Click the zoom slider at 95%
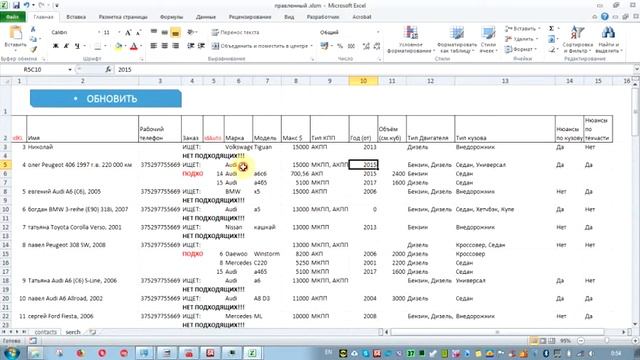 607,340
